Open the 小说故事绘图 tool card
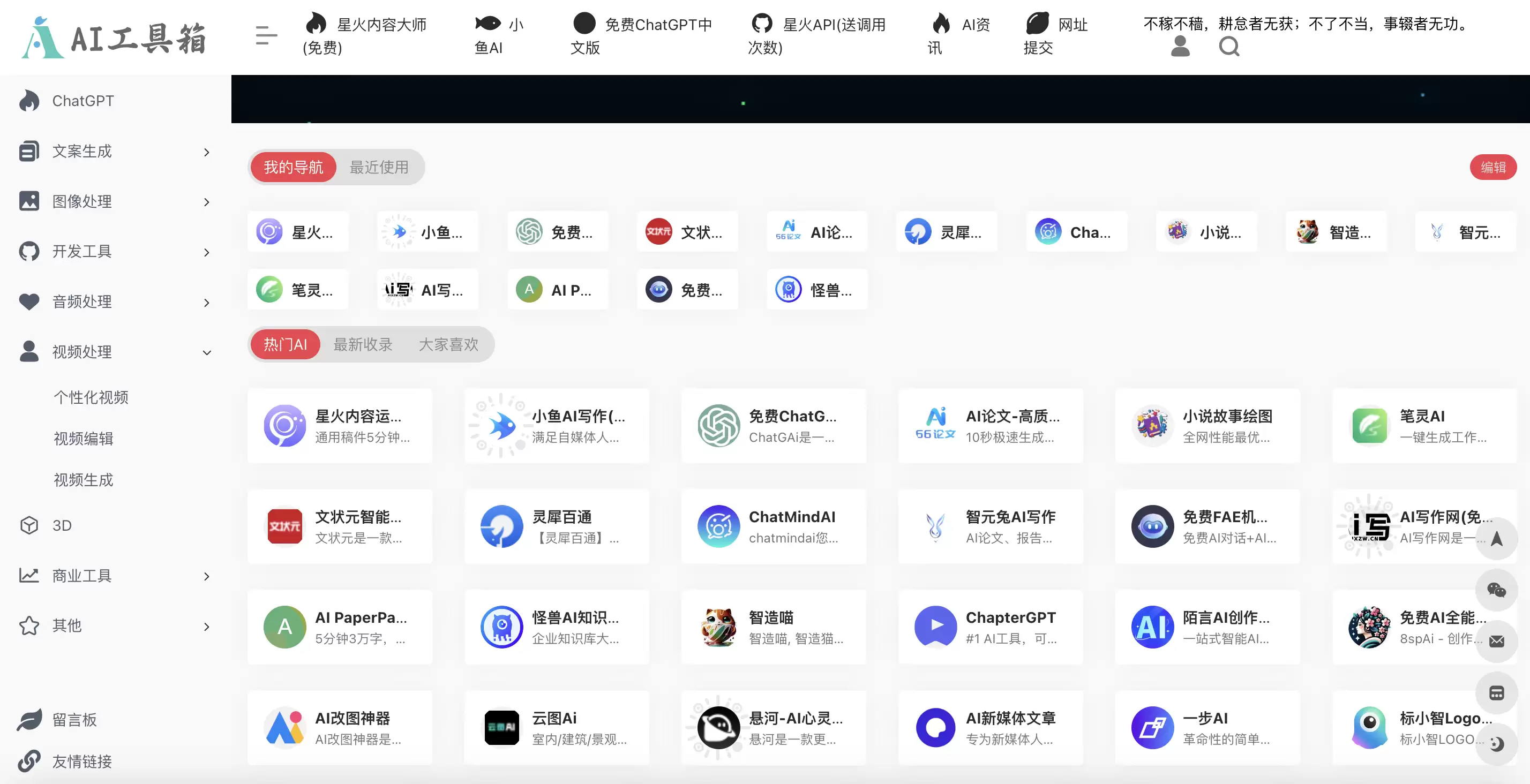Screen dimensions: 1530x784 pyautogui.click(x=1207, y=426)
